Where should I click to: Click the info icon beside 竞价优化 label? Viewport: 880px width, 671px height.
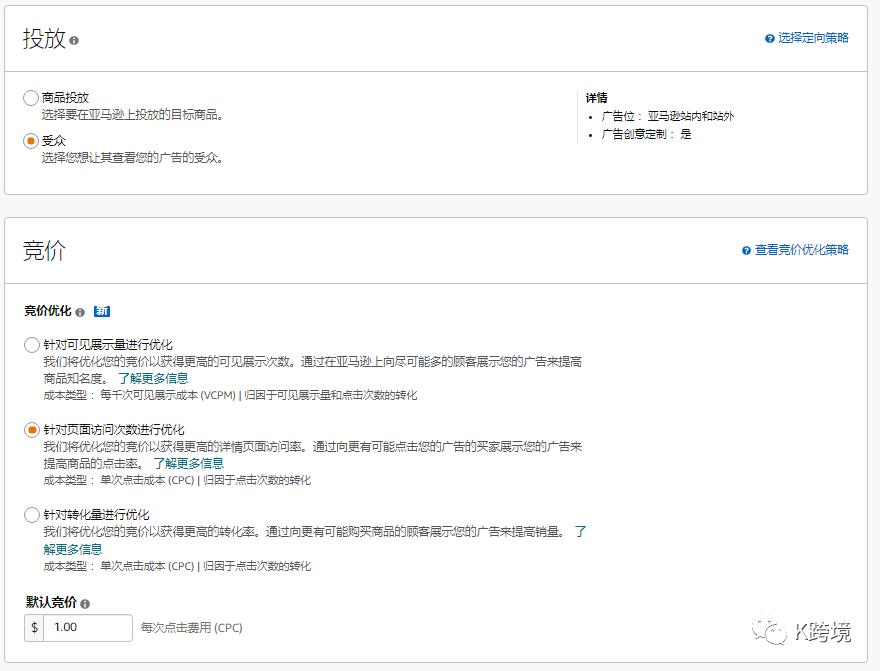[x=80, y=311]
